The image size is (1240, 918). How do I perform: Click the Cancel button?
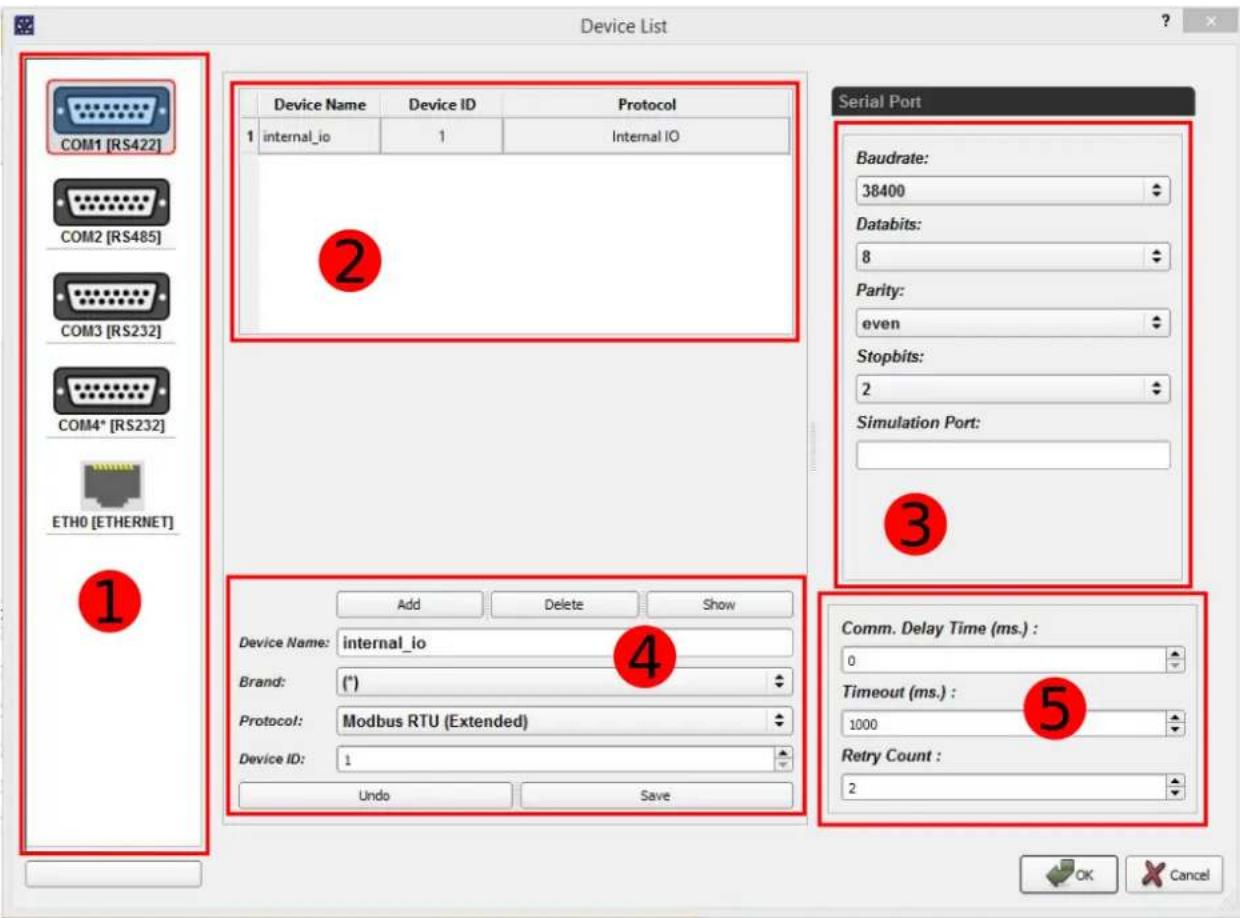(x=1174, y=875)
